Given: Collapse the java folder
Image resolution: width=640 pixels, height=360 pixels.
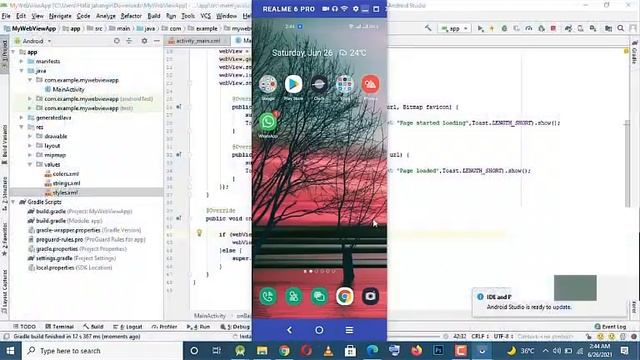Looking at the screenshot, I should 22,71.
